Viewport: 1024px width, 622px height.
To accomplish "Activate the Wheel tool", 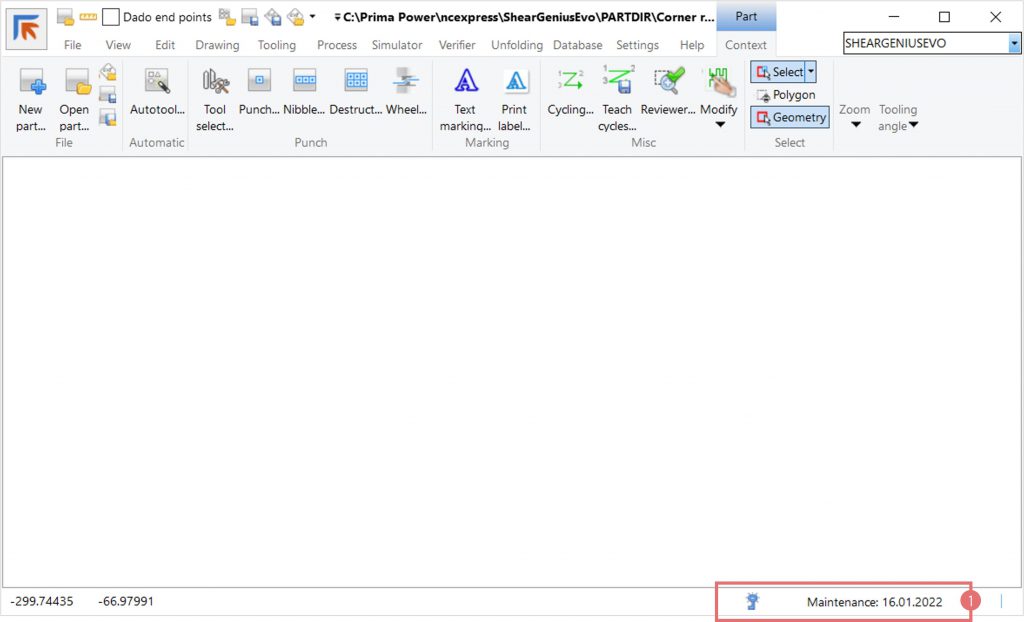I will tap(406, 84).
